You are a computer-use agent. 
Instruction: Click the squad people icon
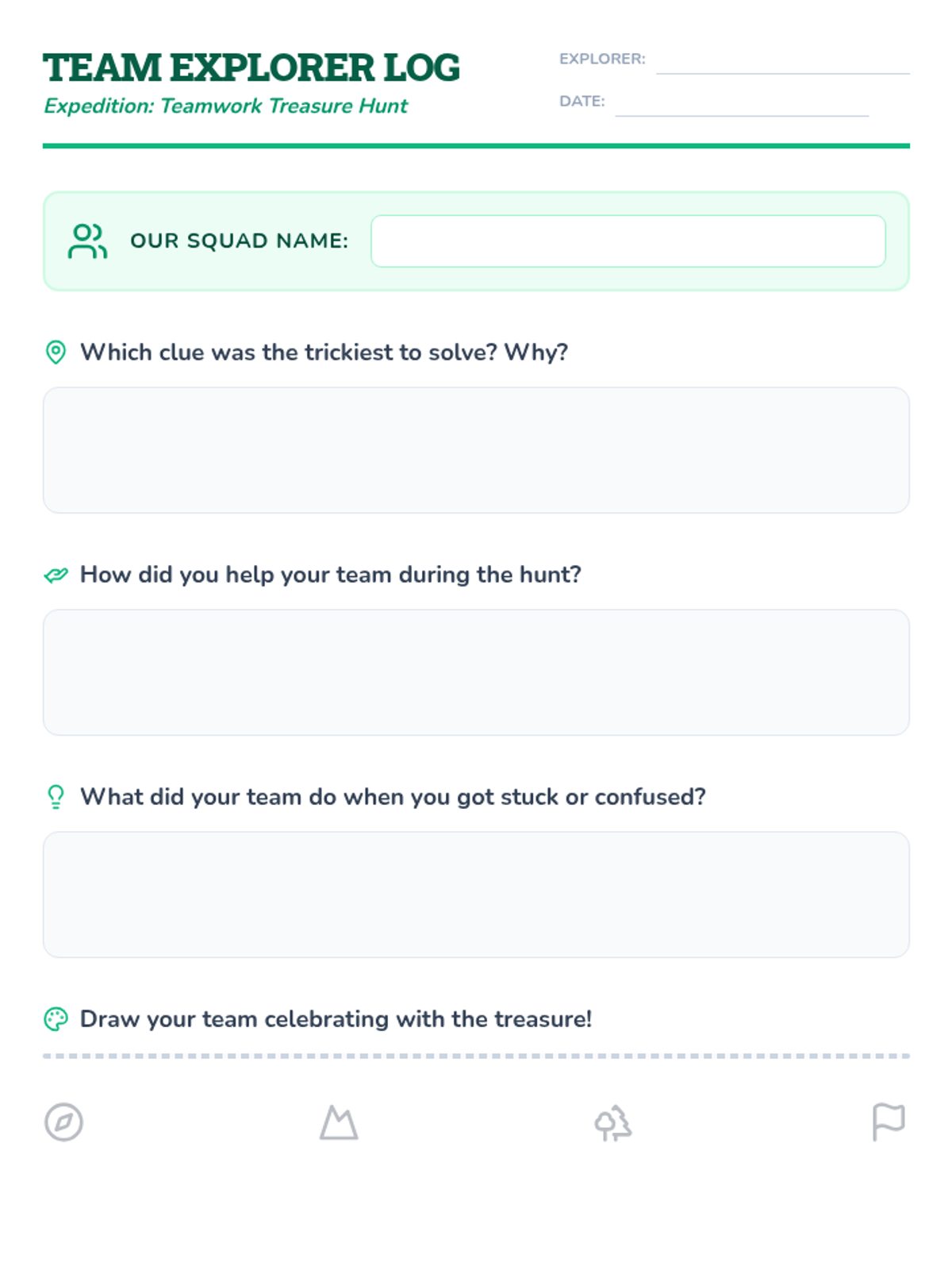pyautogui.click(x=87, y=241)
